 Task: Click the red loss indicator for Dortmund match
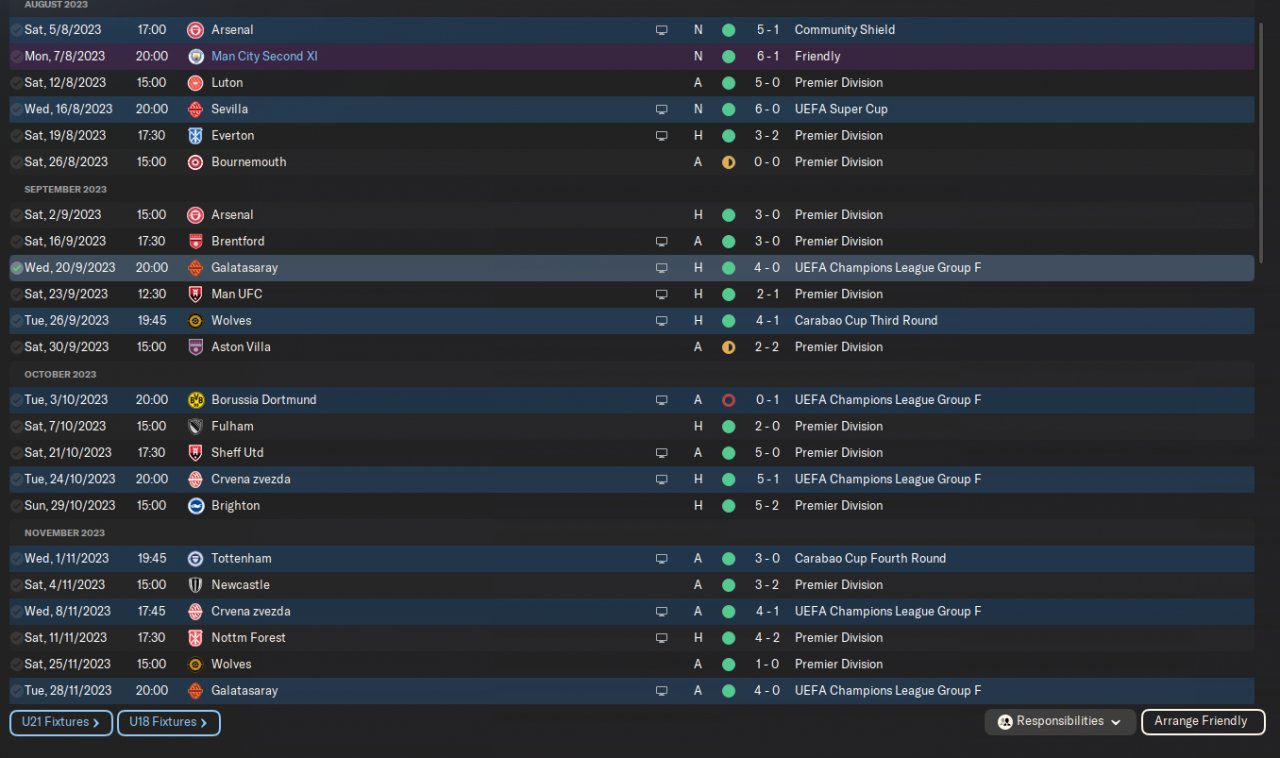pos(728,400)
